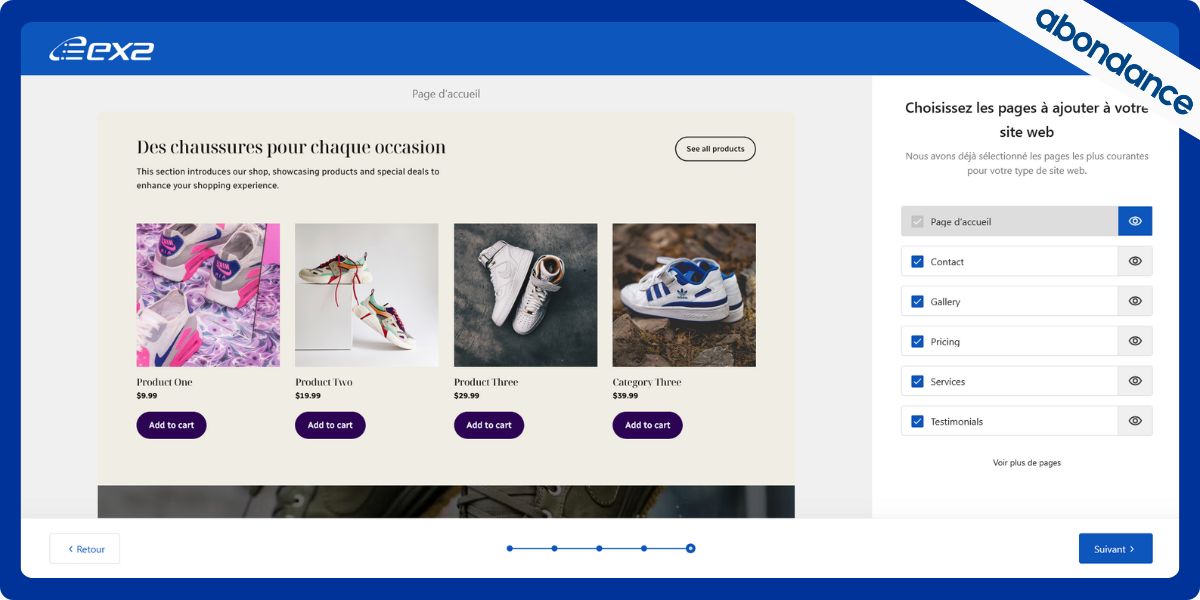Click Add to cart under Product One
Viewport: 1200px width, 600px height.
[172, 425]
